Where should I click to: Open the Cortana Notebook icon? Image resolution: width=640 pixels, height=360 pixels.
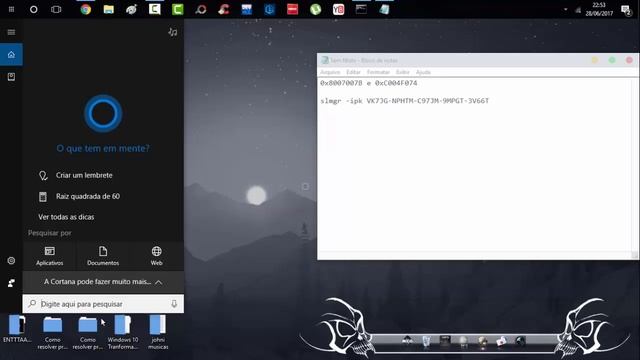coord(11,77)
